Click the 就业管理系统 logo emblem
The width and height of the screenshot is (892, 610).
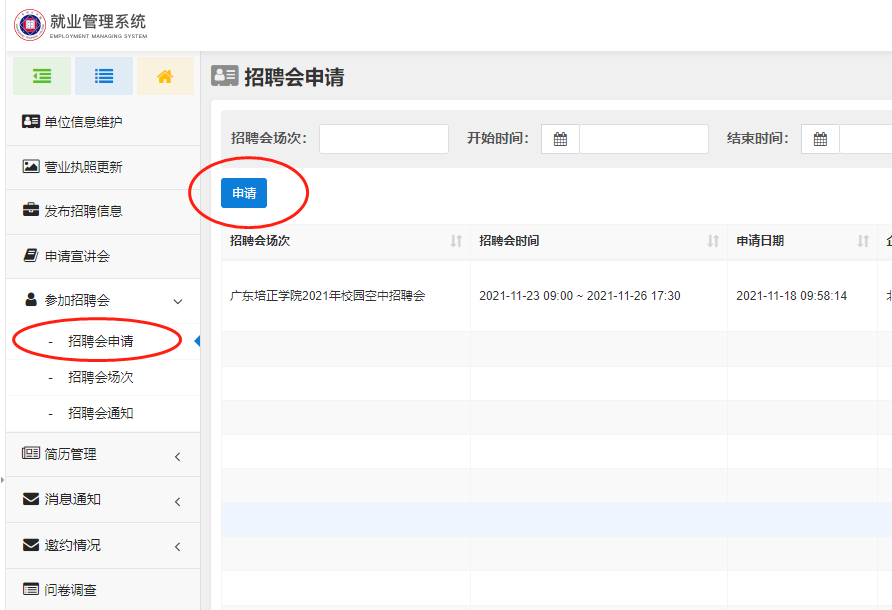click(x=30, y=25)
